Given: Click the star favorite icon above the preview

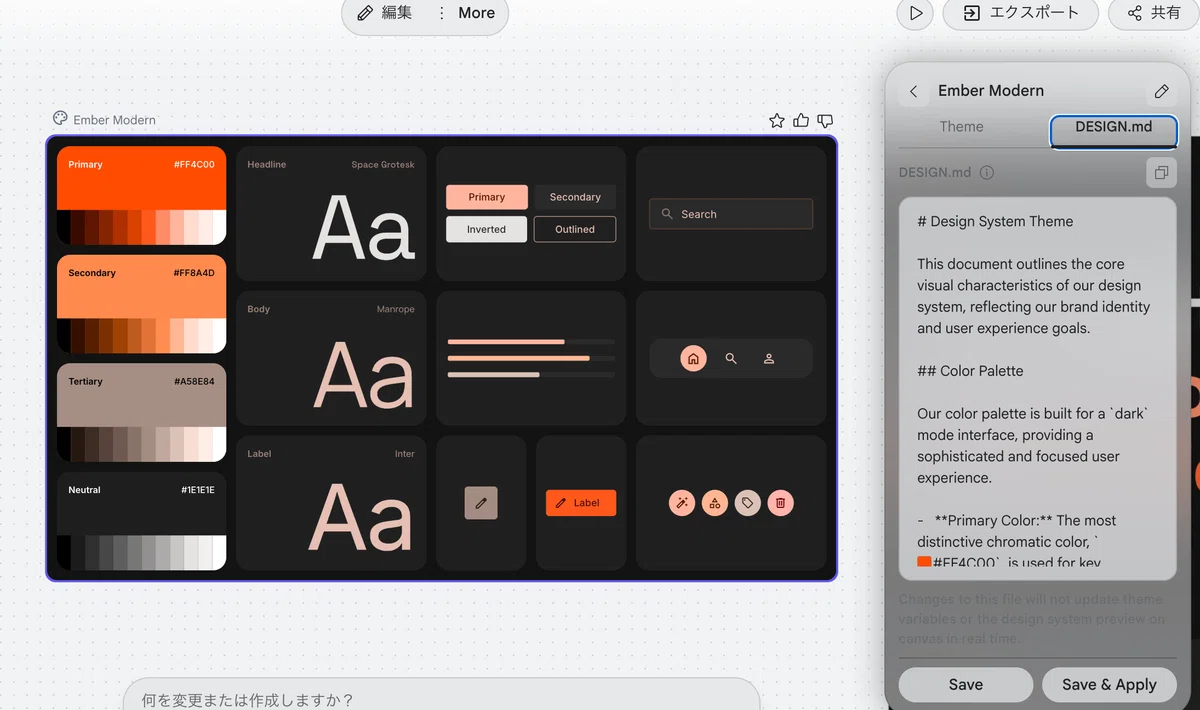Looking at the screenshot, I should point(777,120).
